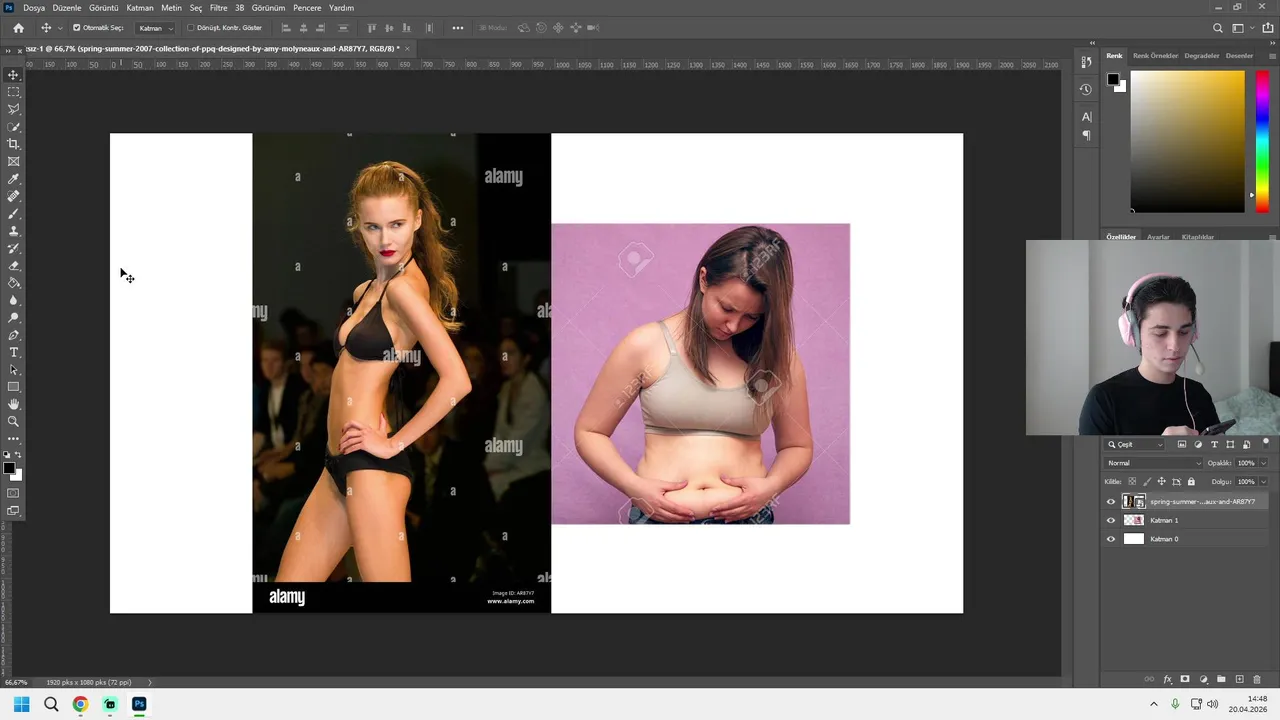Toggle lock image pixels brush icon
The width and height of the screenshot is (1280, 720).
[1147, 481]
